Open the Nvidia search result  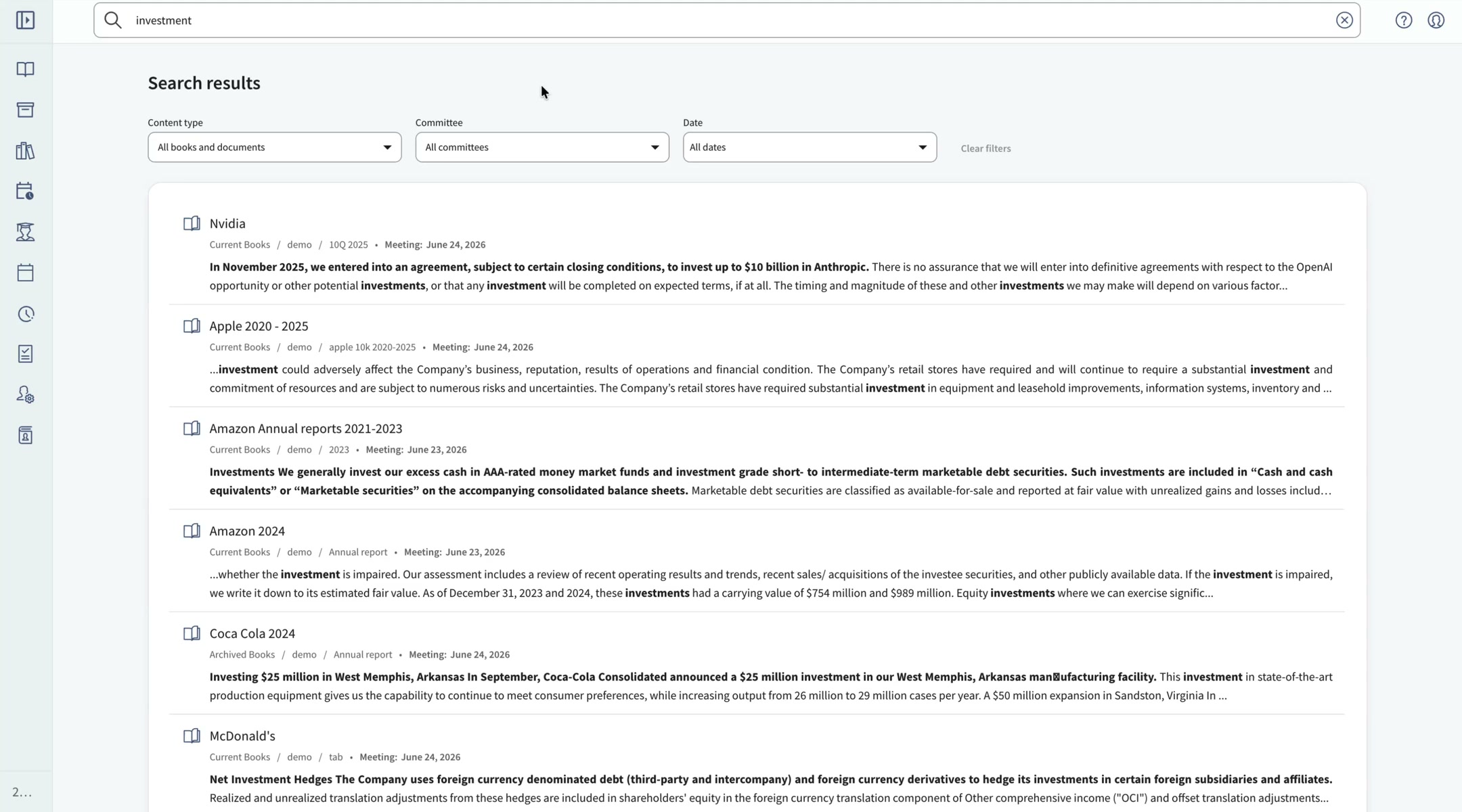click(x=227, y=223)
